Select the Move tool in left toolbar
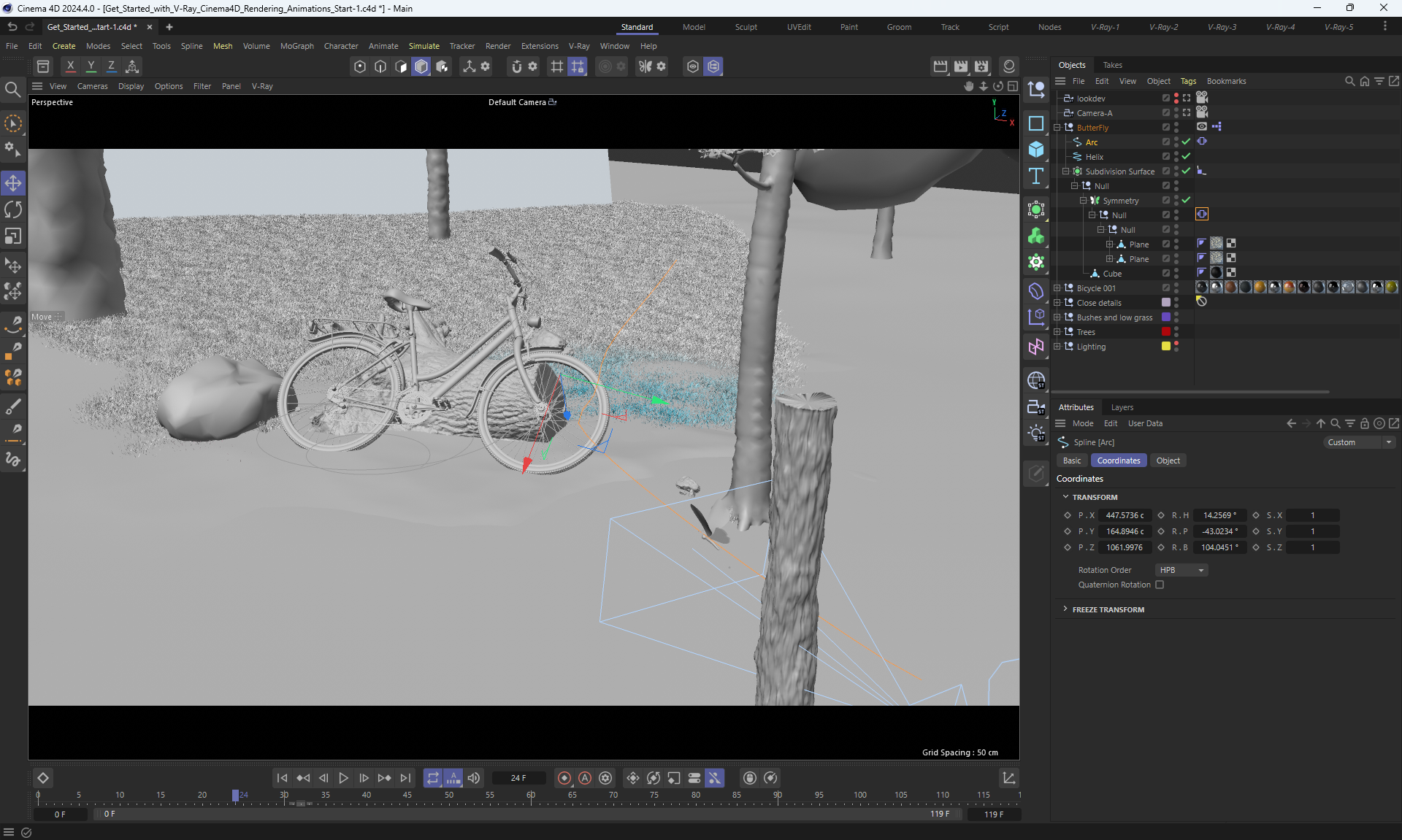 pyautogui.click(x=13, y=183)
